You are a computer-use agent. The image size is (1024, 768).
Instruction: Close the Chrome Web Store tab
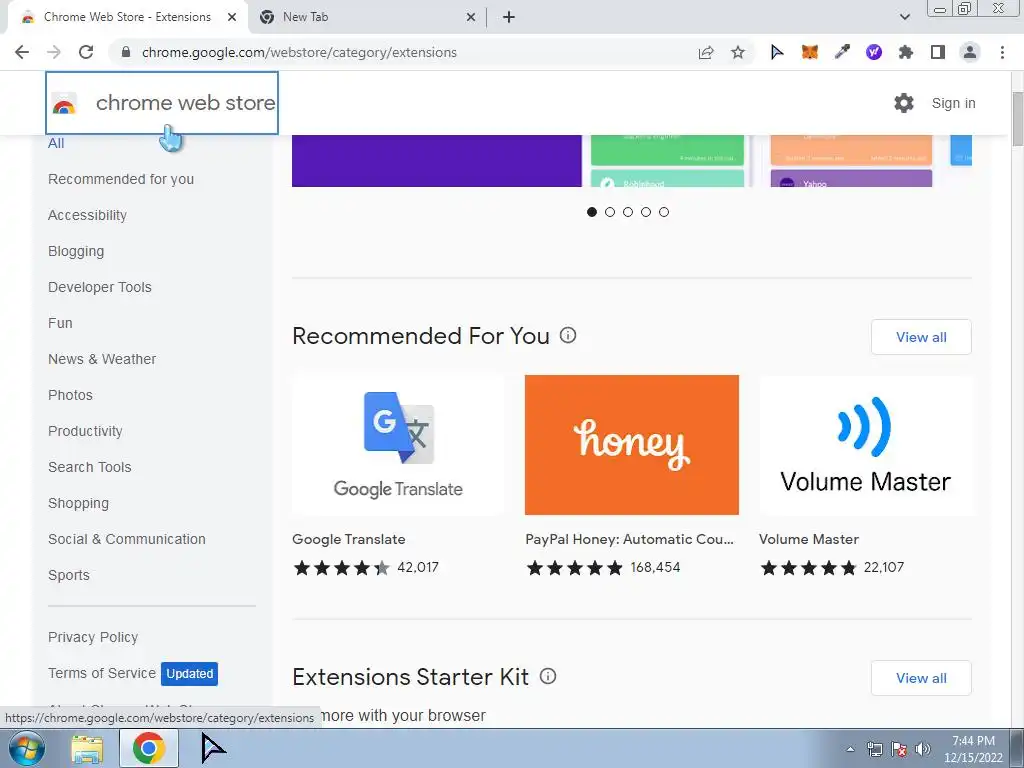tap(232, 17)
